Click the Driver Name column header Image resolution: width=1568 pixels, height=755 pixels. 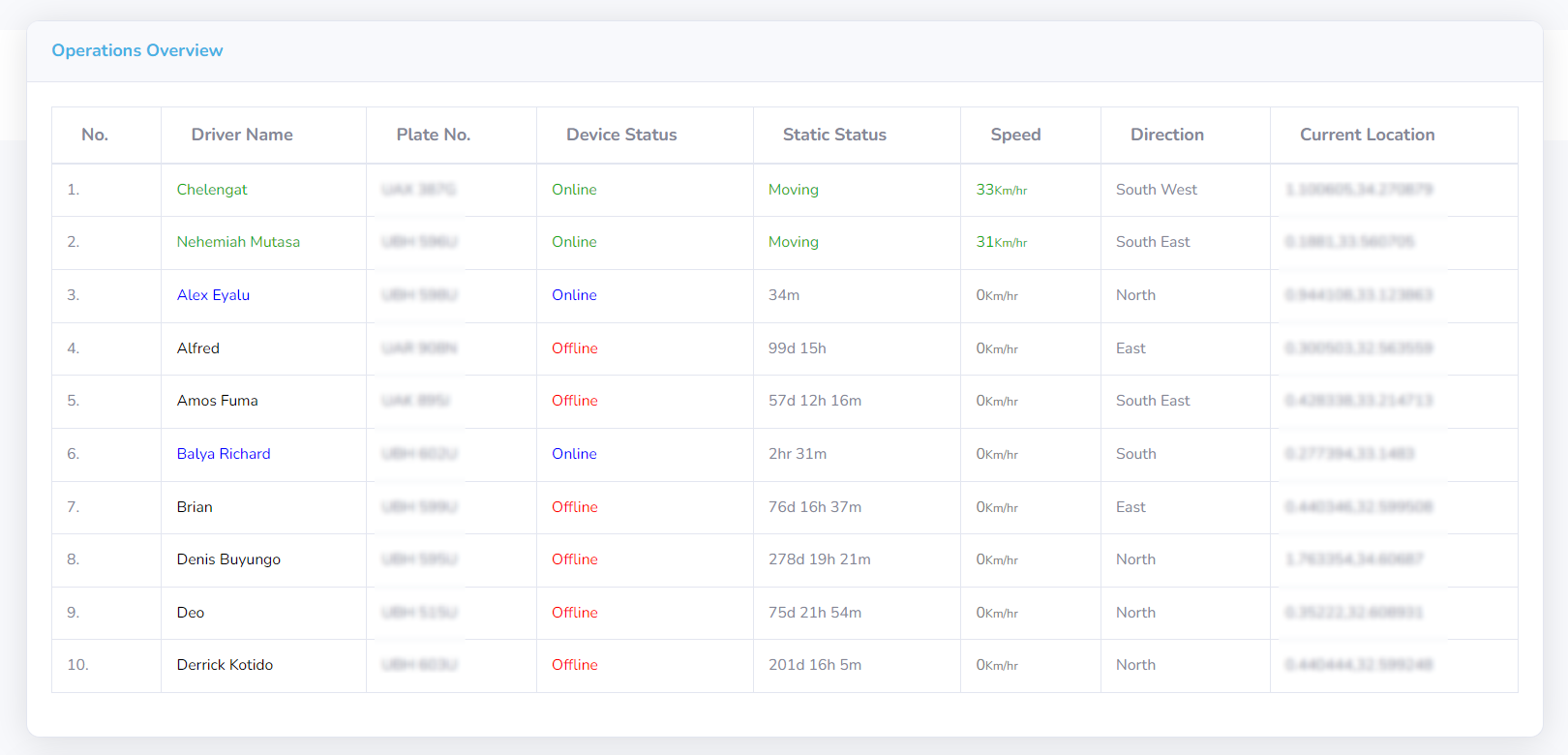click(x=242, y=135)
